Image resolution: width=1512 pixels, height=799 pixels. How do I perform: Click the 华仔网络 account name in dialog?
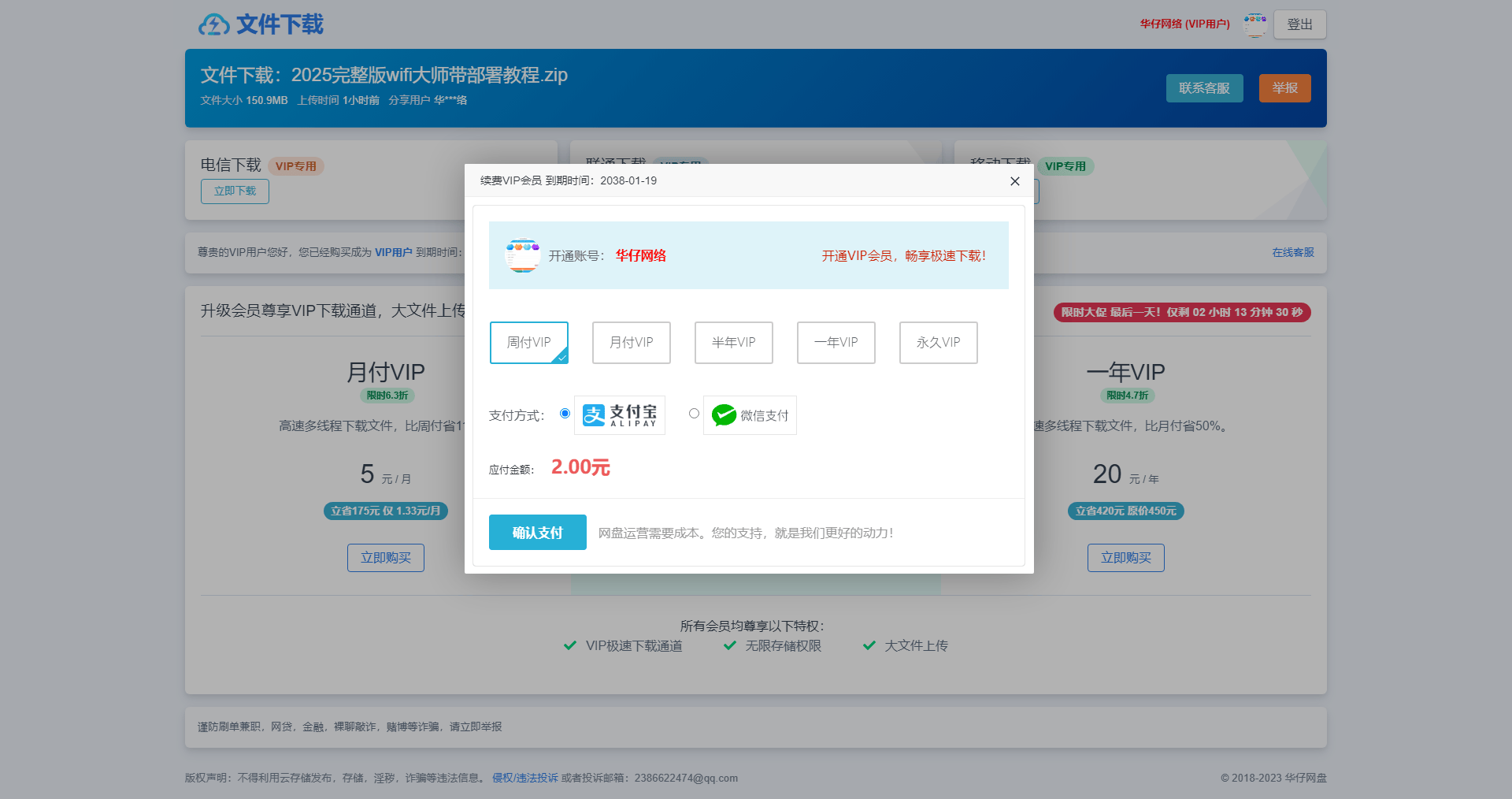pyautogui.click(x=641, y=255)
